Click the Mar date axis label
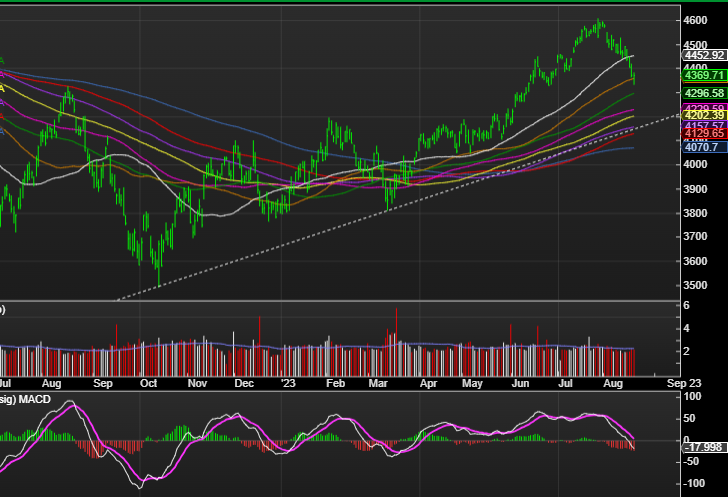The image size is (728, 497). (x=378, y=383)
